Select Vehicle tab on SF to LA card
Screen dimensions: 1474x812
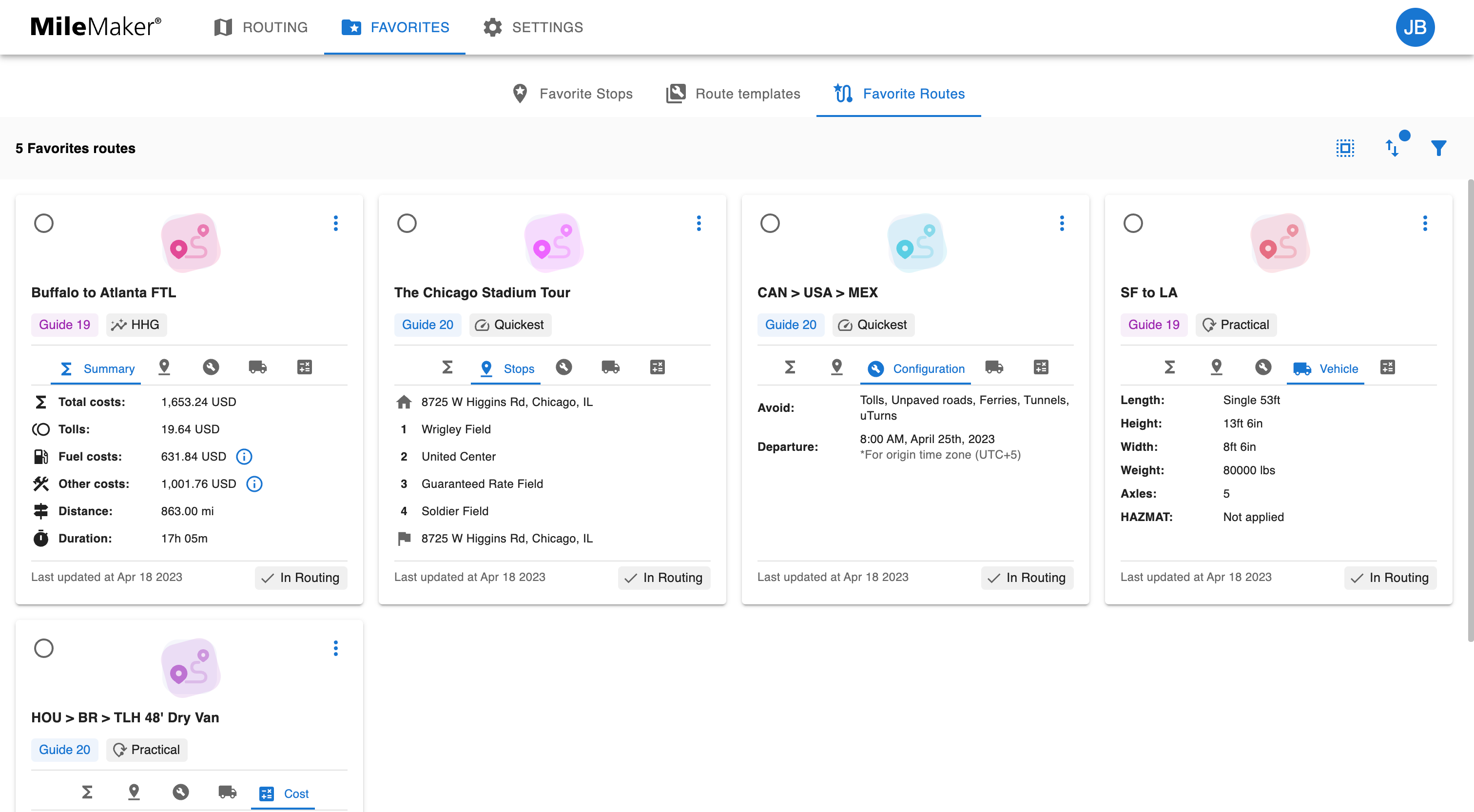[x=1325, y=368]
